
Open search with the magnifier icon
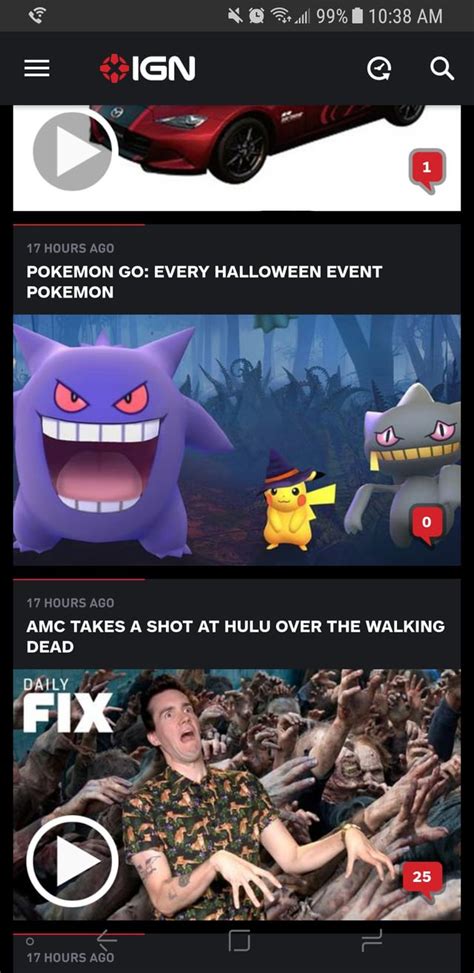[442, 69]
